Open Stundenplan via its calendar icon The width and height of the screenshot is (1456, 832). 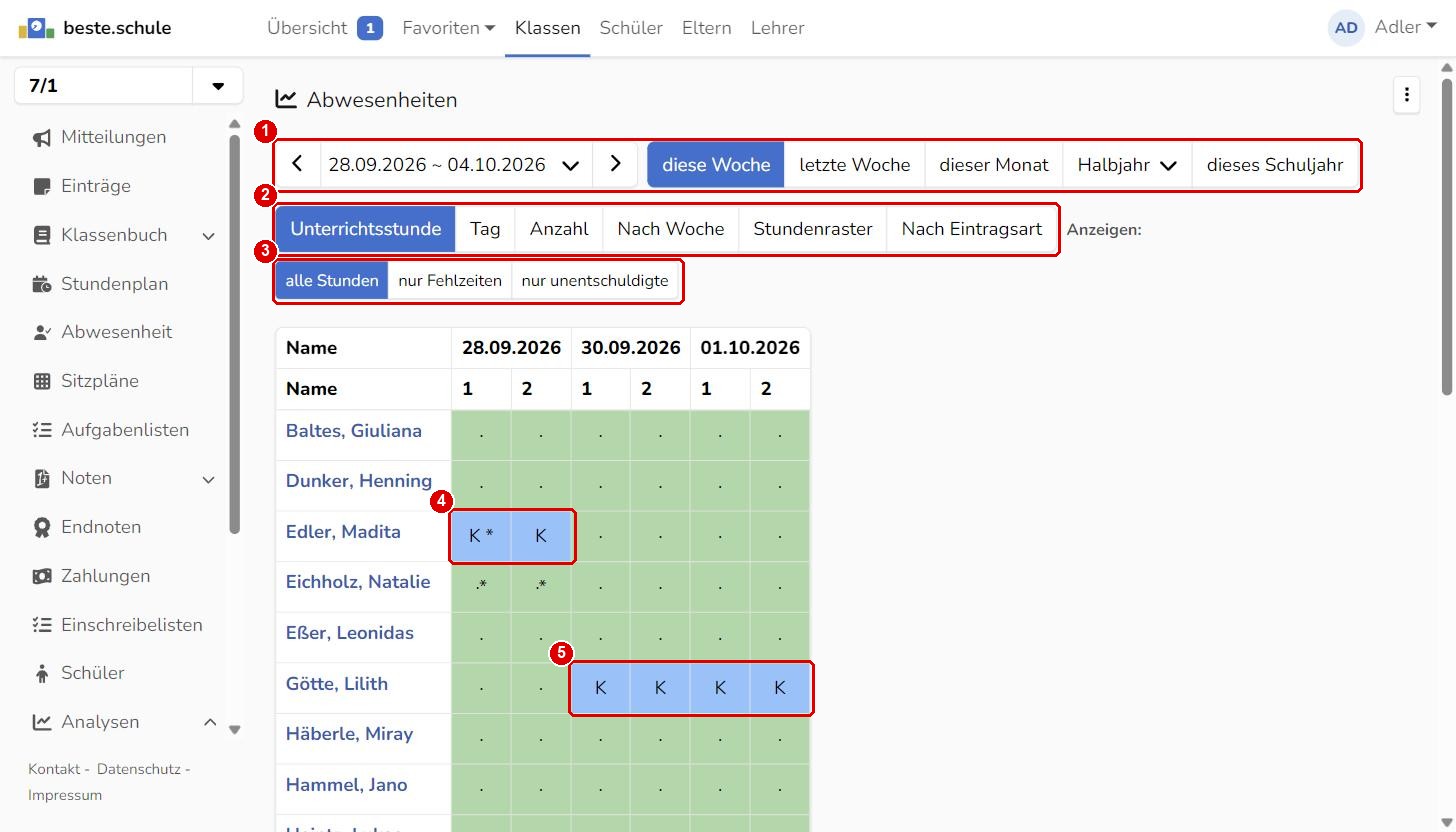tap(42, 285)
